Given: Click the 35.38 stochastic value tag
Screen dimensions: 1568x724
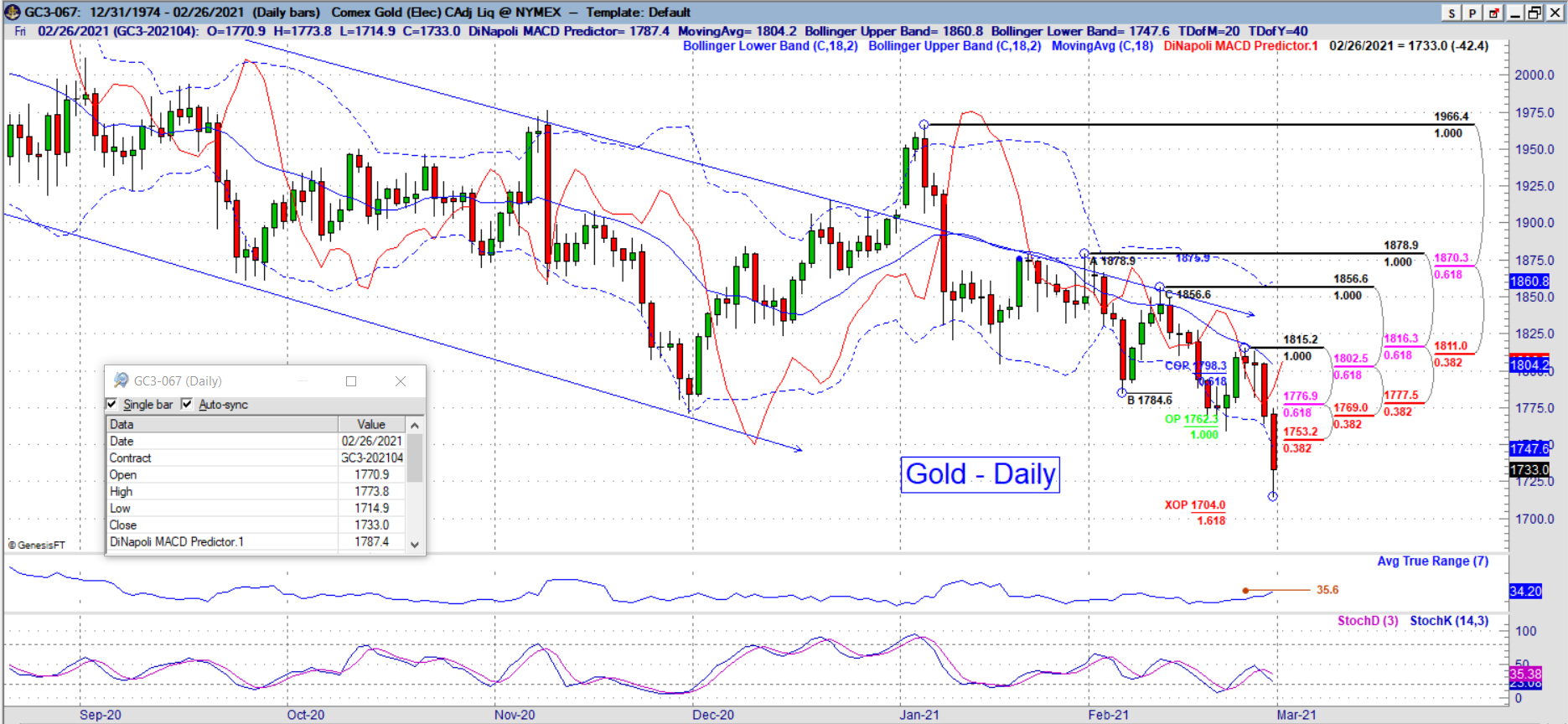Looking at the screenshot, I should click(1525, 674).
